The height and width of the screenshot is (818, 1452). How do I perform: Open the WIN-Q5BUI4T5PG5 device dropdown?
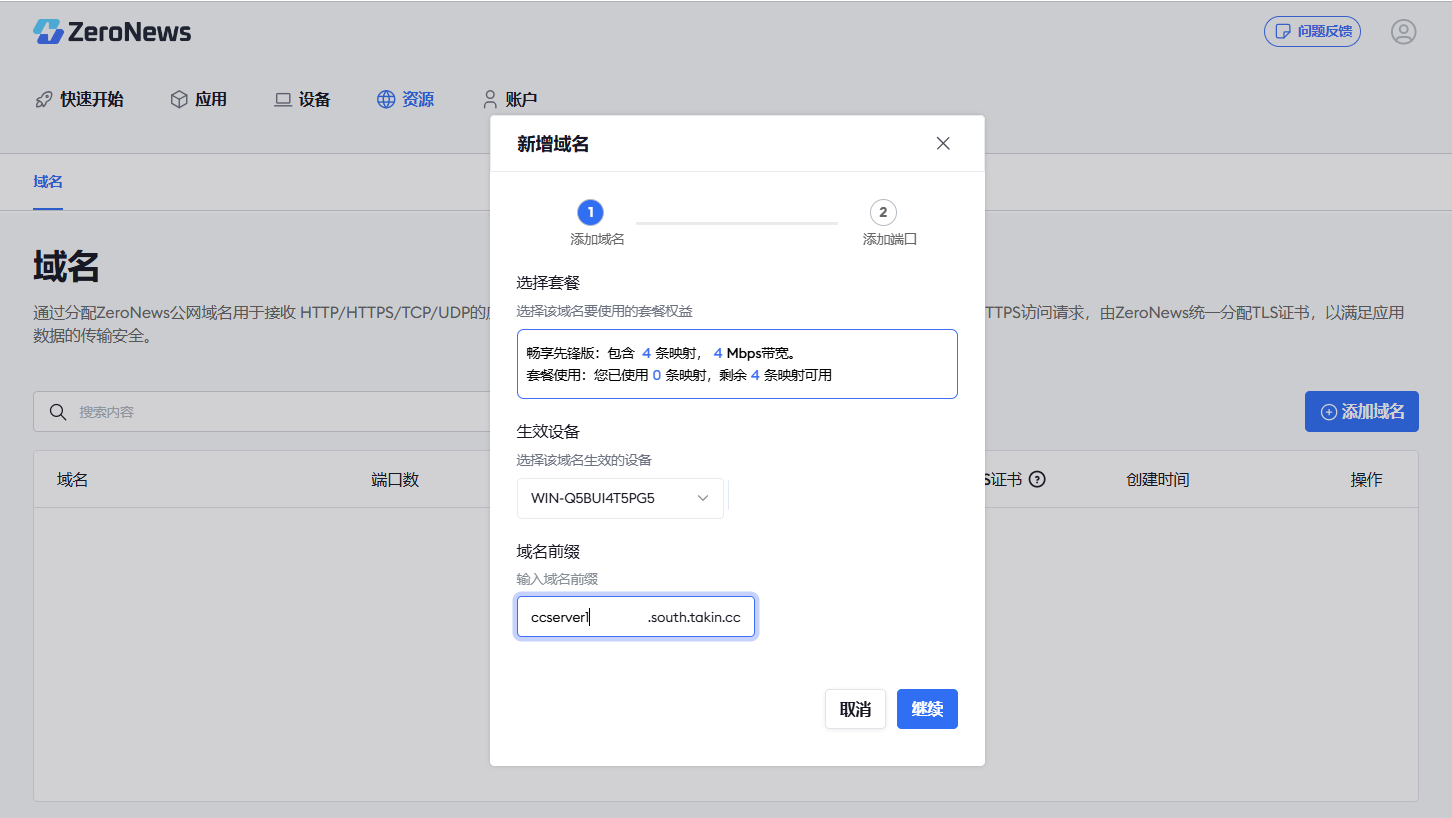[x=620, y=498]
